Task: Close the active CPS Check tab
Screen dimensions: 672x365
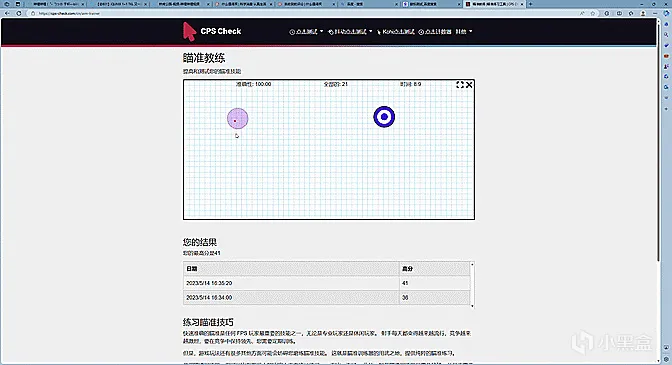Action: coord(522,4)
